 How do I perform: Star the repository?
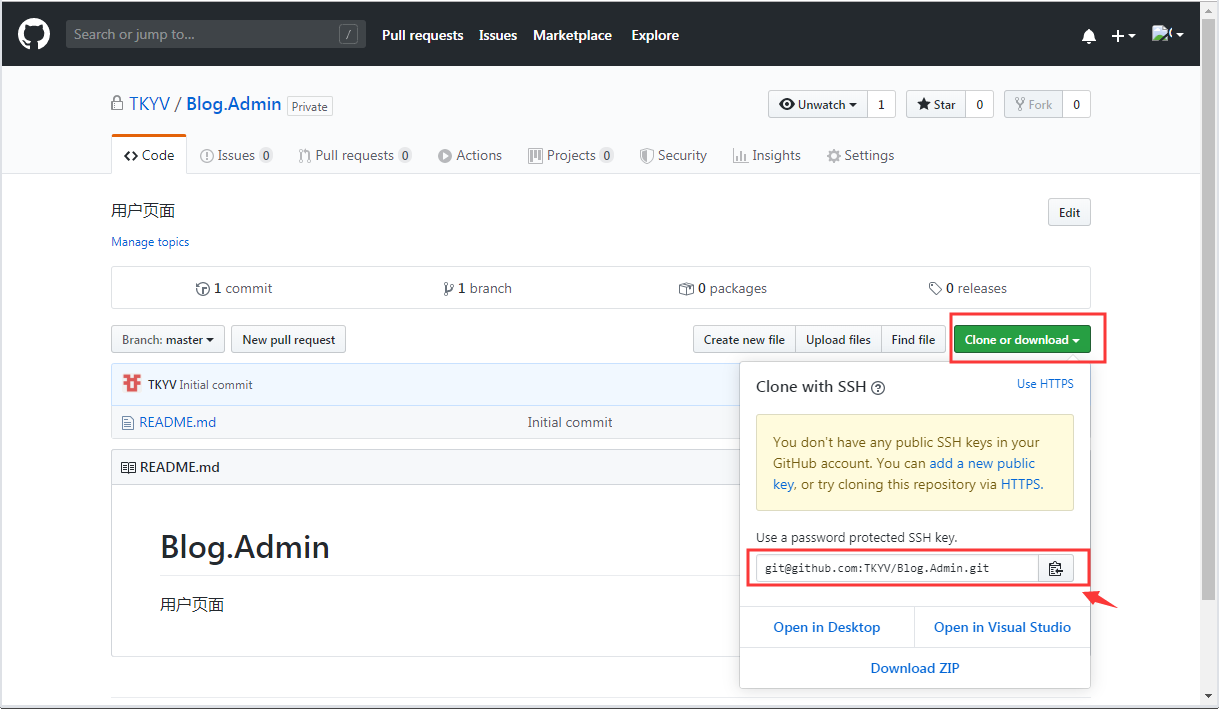[x=936, y=104]
